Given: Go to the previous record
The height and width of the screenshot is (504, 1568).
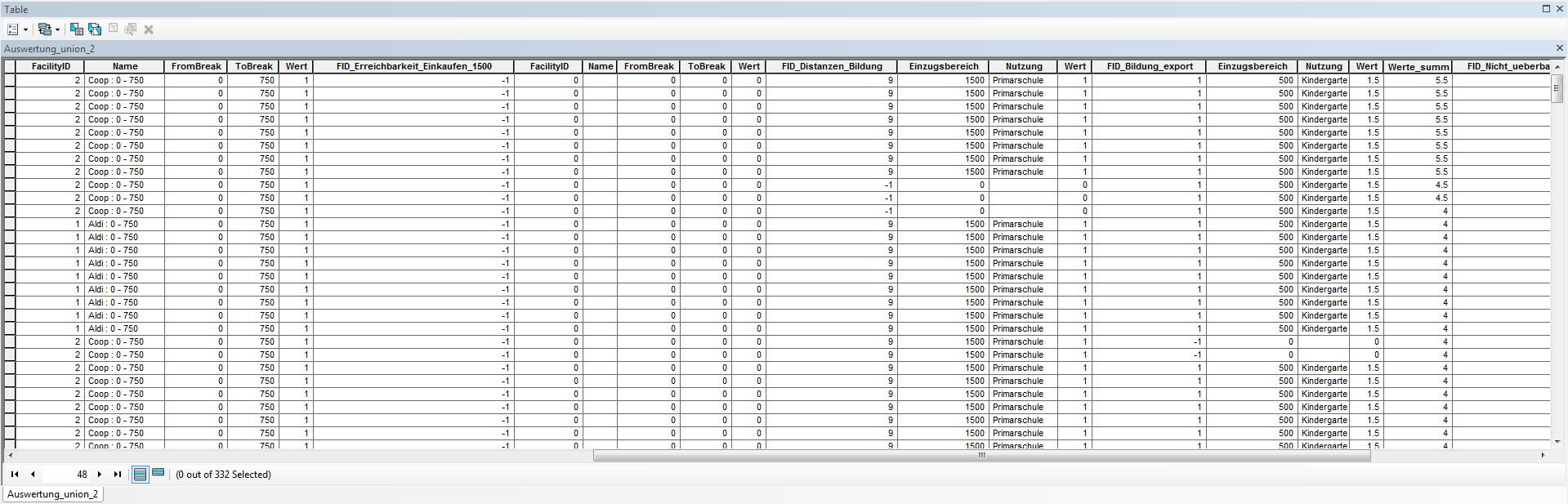Looking at the screenshot, I should coord(33,474).
